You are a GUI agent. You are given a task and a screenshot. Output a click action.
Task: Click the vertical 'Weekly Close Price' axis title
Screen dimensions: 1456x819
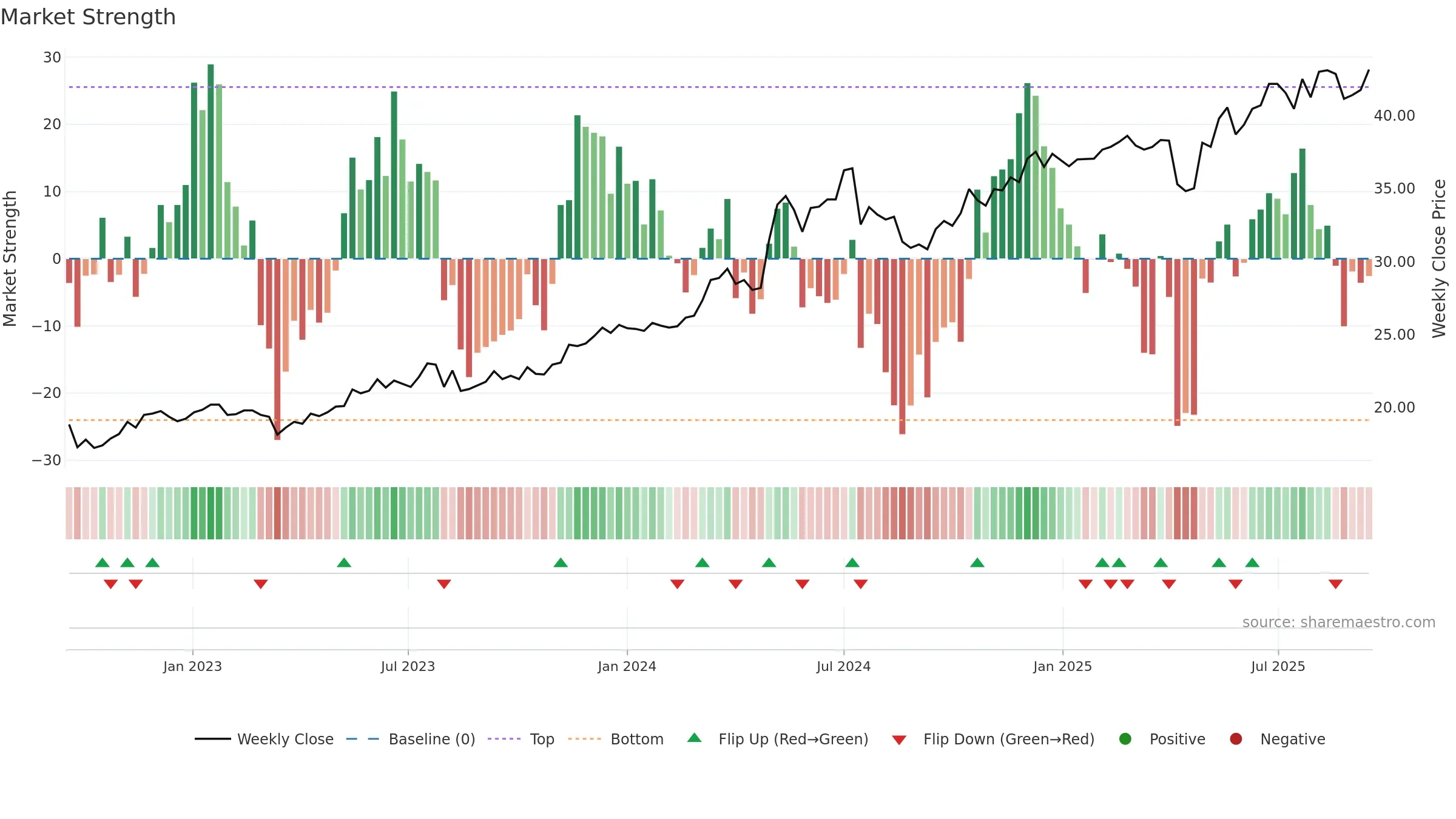pos(1439,258)
